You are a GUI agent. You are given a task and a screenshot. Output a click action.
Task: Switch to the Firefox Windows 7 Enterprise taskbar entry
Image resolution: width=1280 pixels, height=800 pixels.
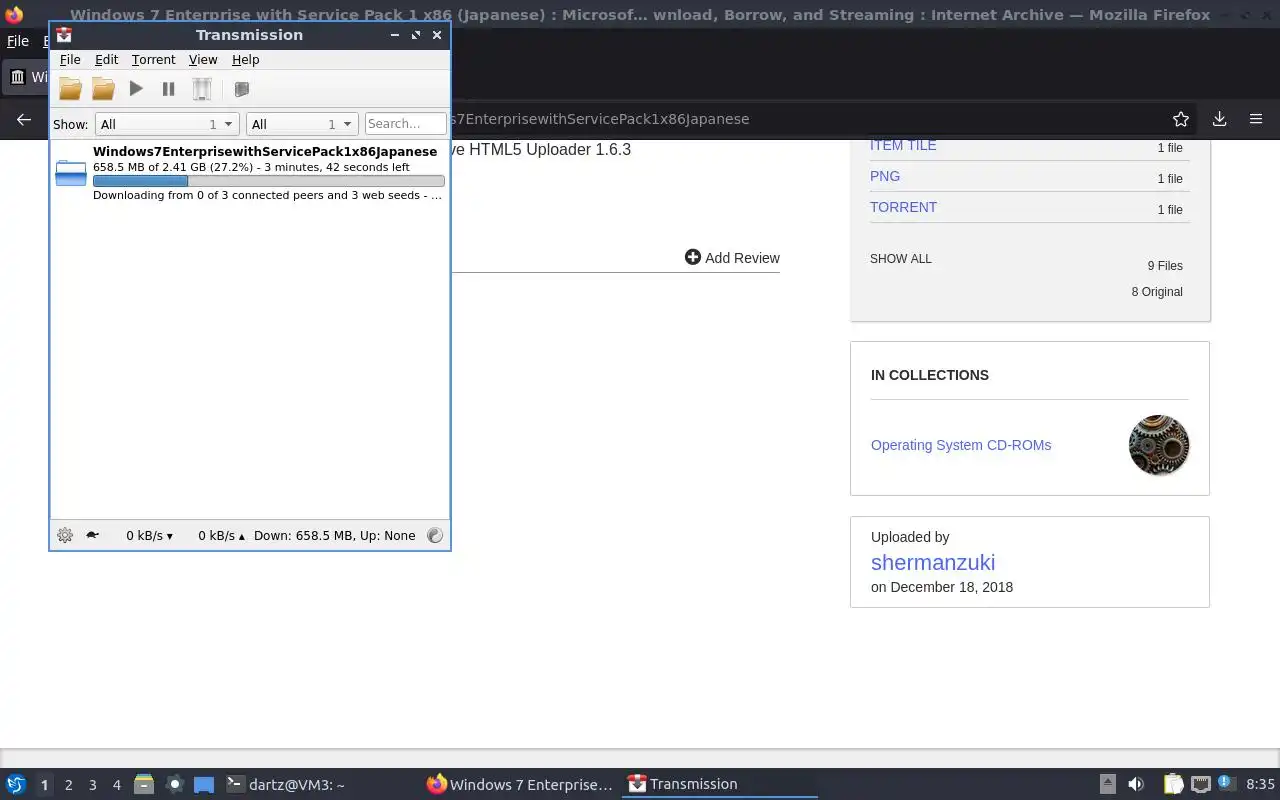click(520, 784)
